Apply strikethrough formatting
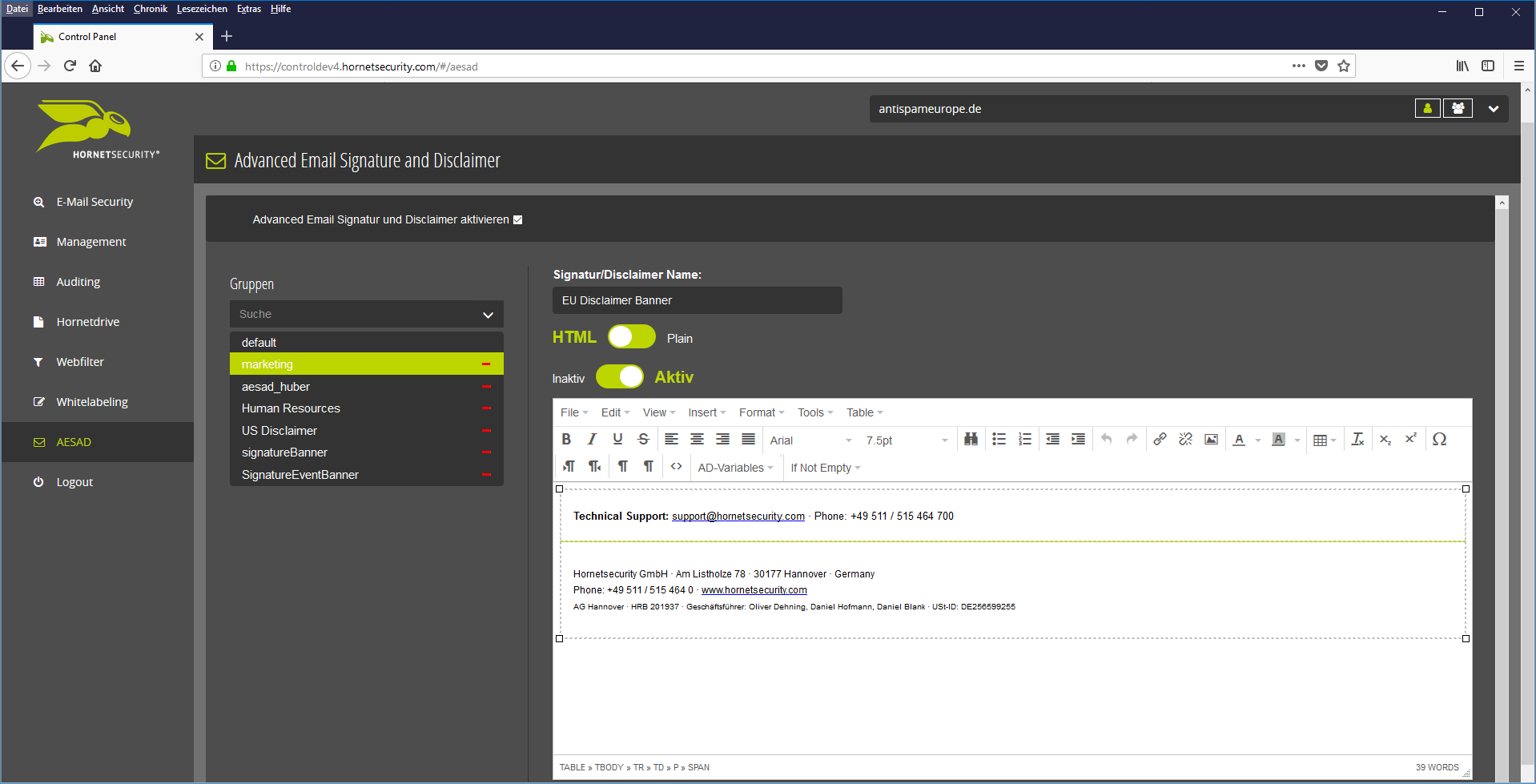The width and height of the screenshot is (1536, 784). [x=643, y=439]
